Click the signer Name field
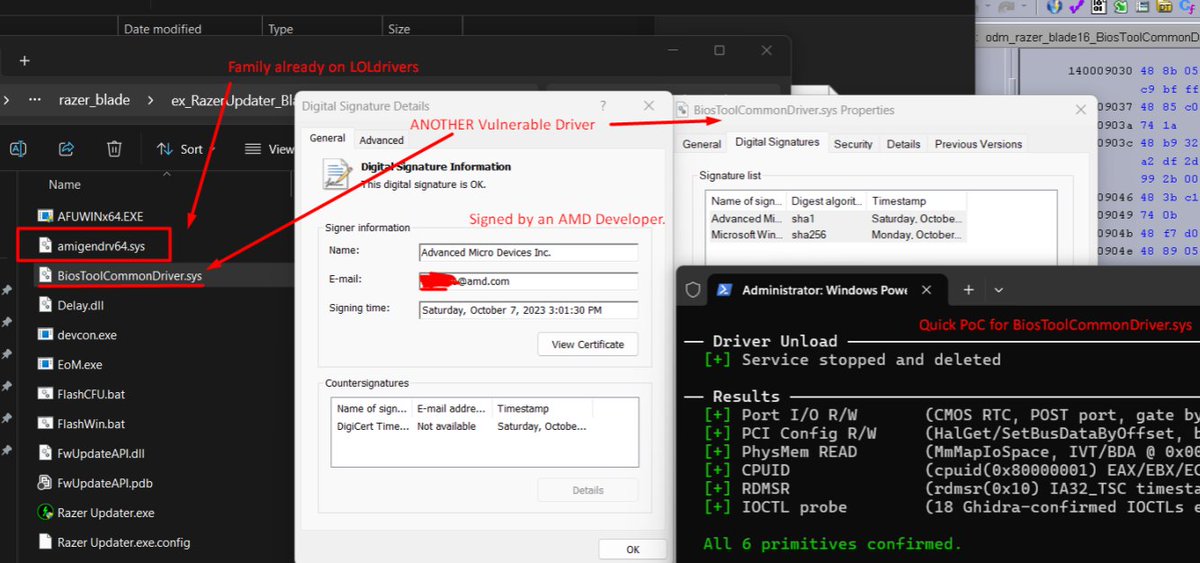 pos(528,252)
